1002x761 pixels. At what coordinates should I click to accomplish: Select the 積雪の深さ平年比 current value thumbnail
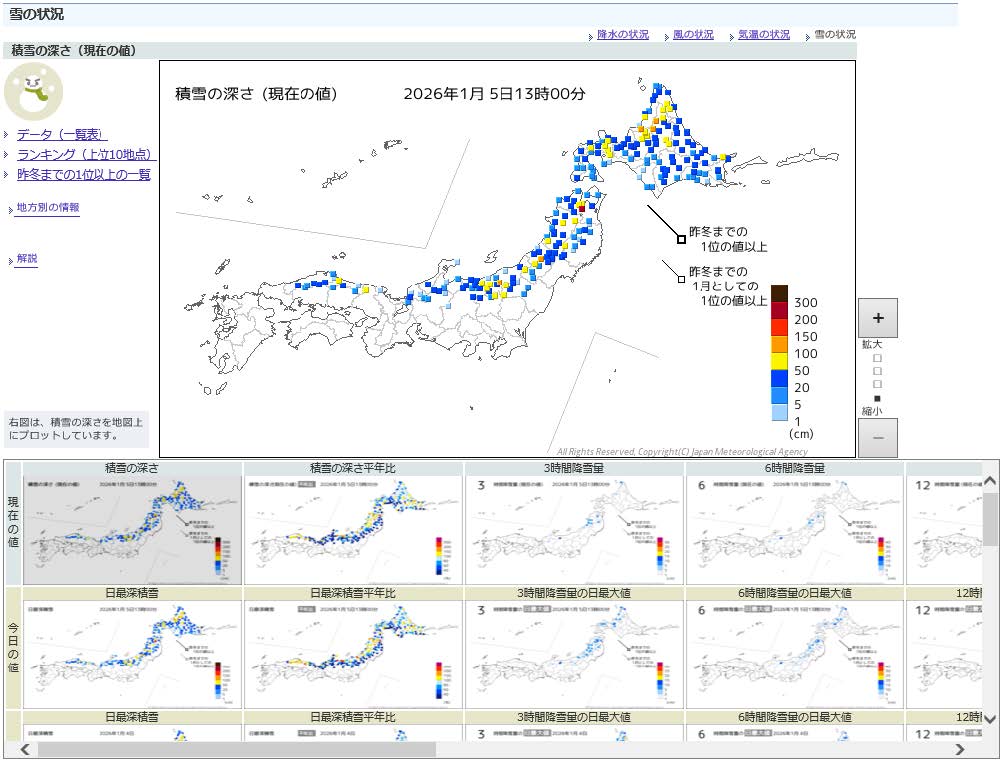(354, 527)
